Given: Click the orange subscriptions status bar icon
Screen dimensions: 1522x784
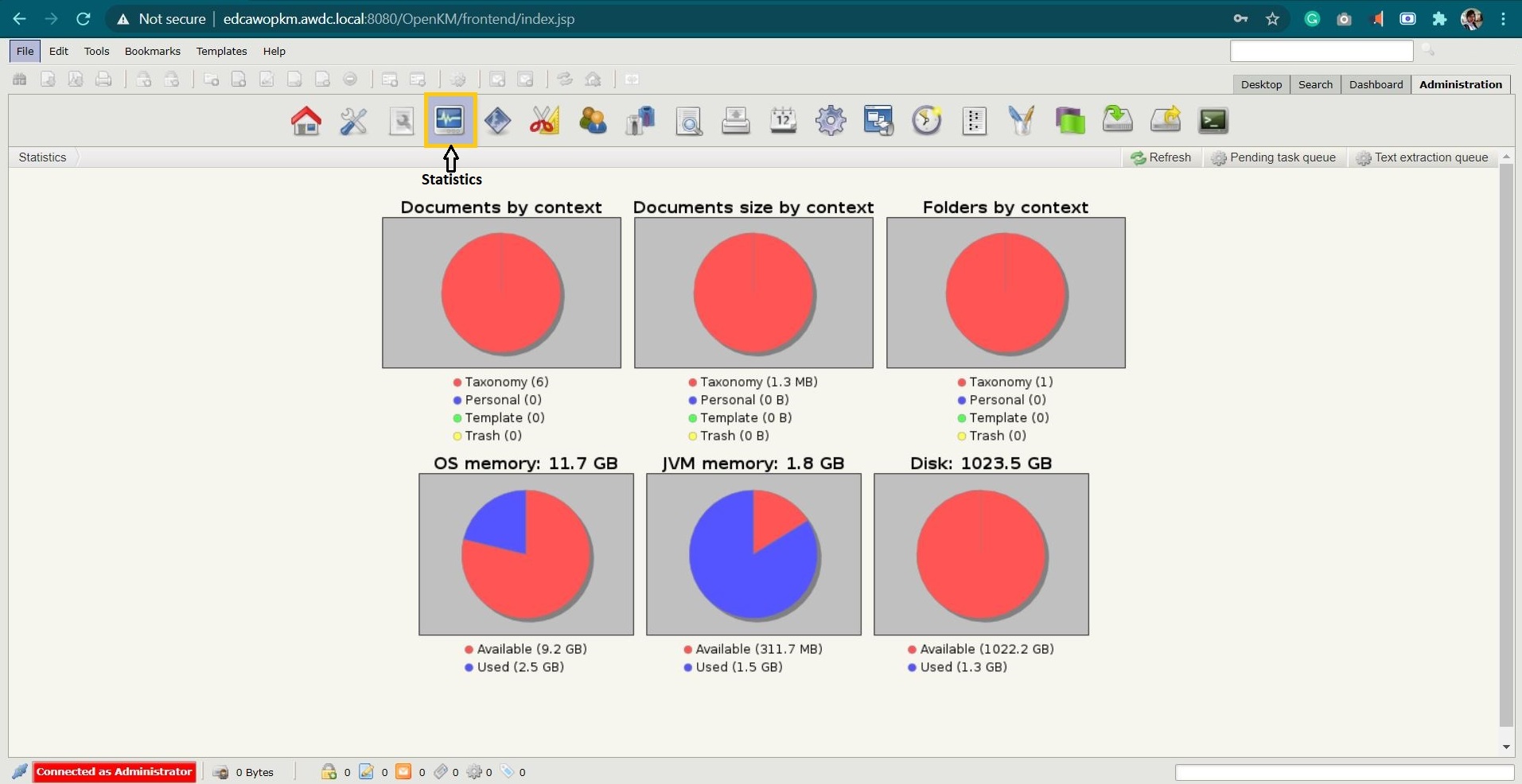Looking at the screenshot, I should [x=404, y=771].
